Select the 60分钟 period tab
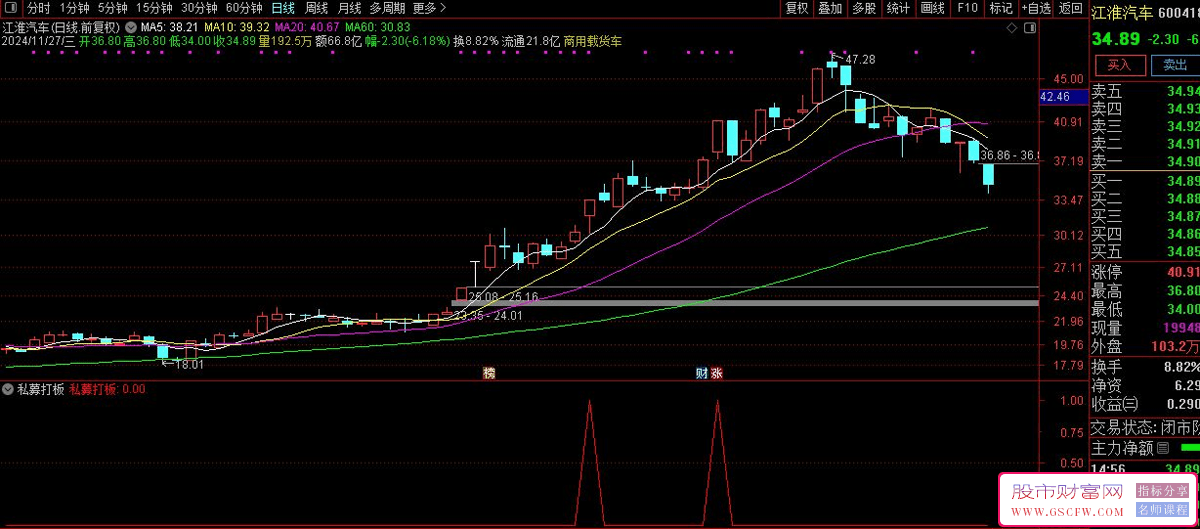The image size is (1200, 529). pos(244,8)
